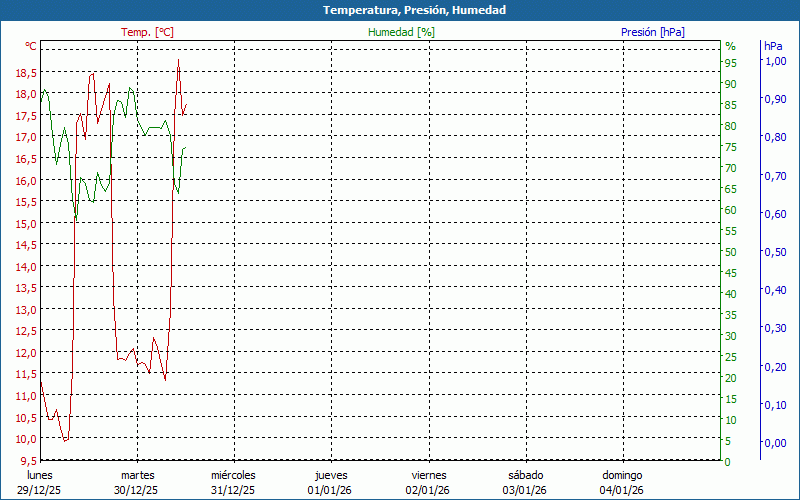Choose the jueves 01/01/26 date label
This screenshot has width=800, height=500.
[331, 483]
